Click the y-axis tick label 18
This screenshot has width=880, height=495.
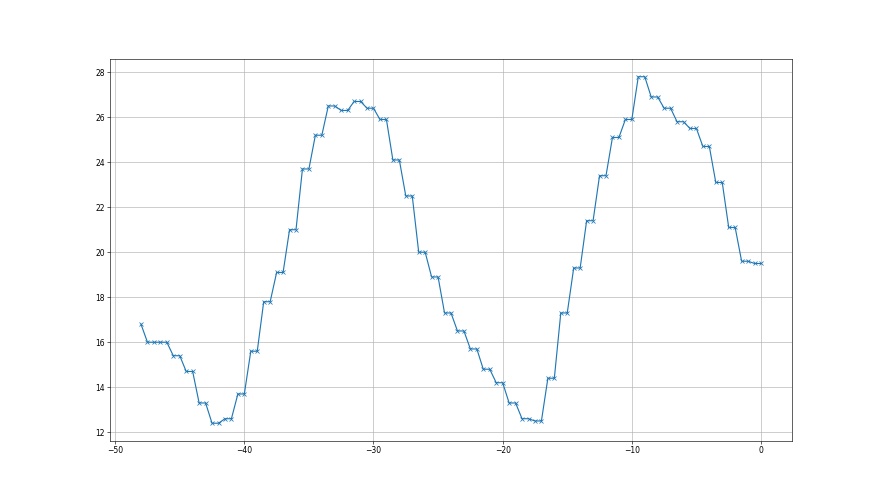point(100,298)
